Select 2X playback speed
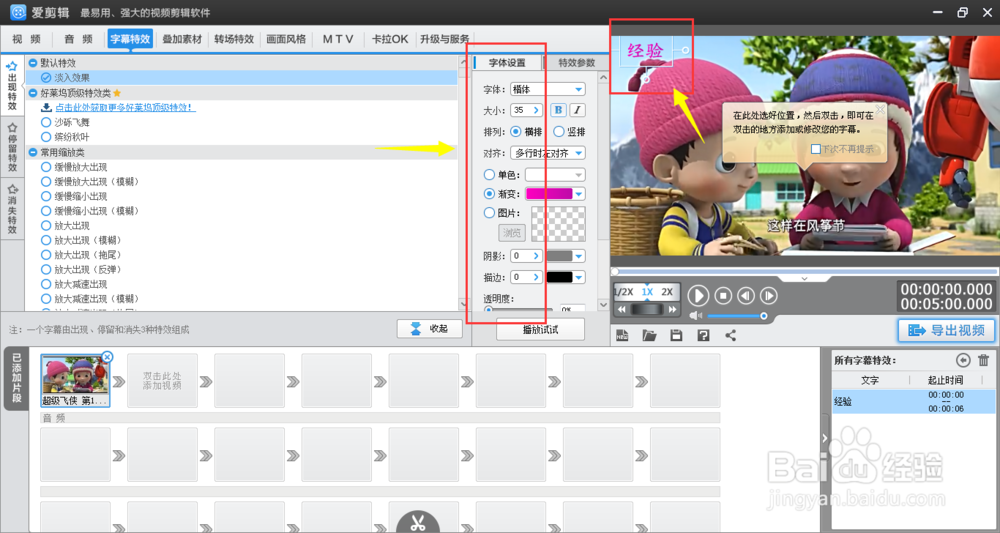 coord(667,292)
